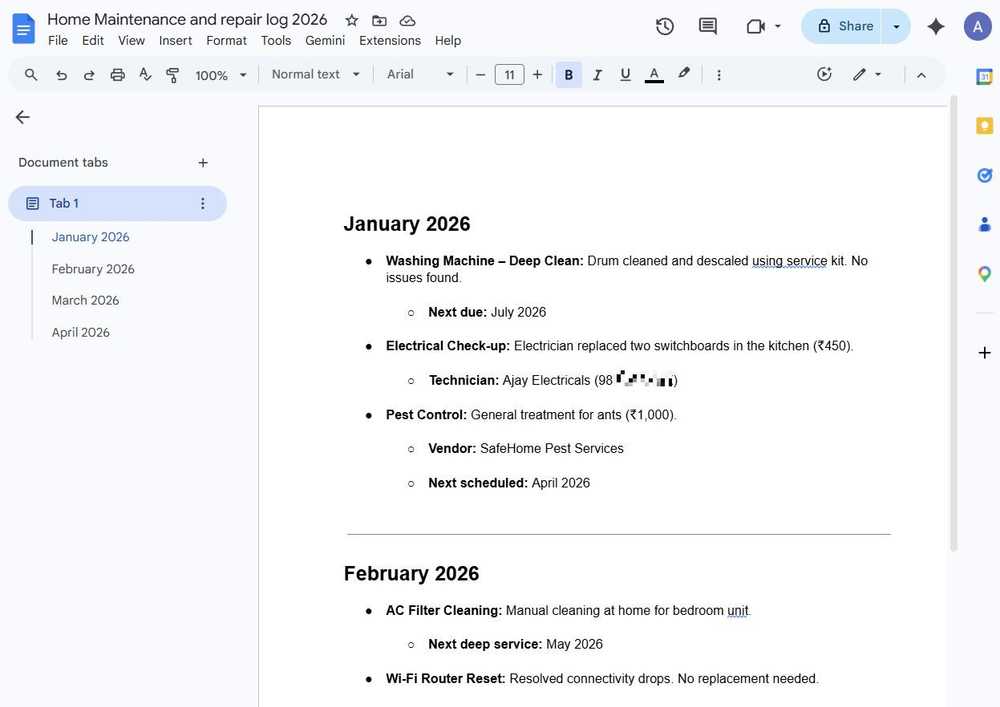This screenshot has height=707, width=1000.
Task: Click the print icon in toolbar
Action: tap(117, 75)
